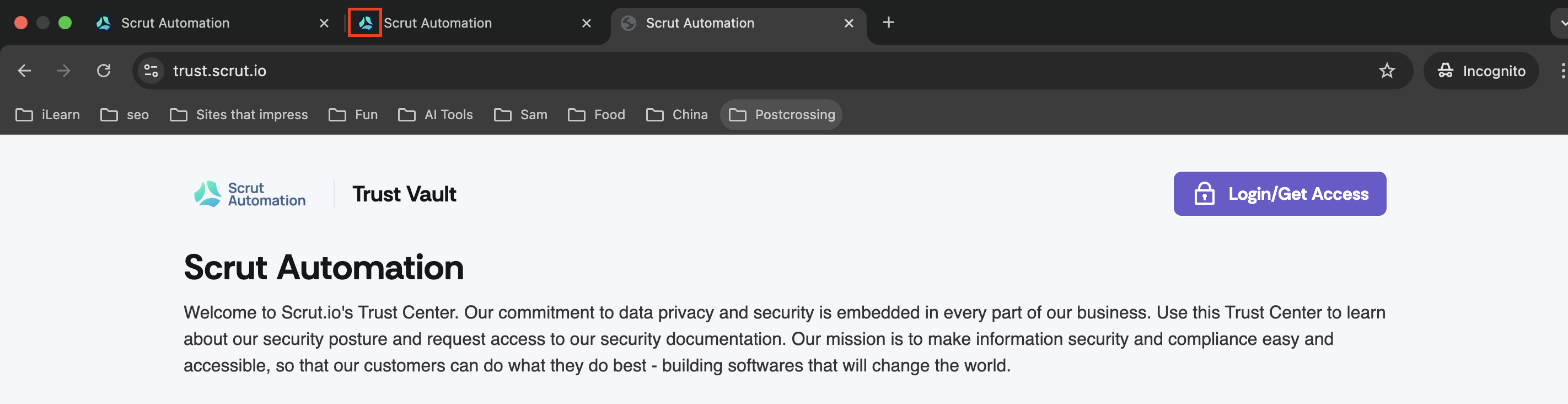
Task: Open a new tab with the plus button
Action: [888, 23]
